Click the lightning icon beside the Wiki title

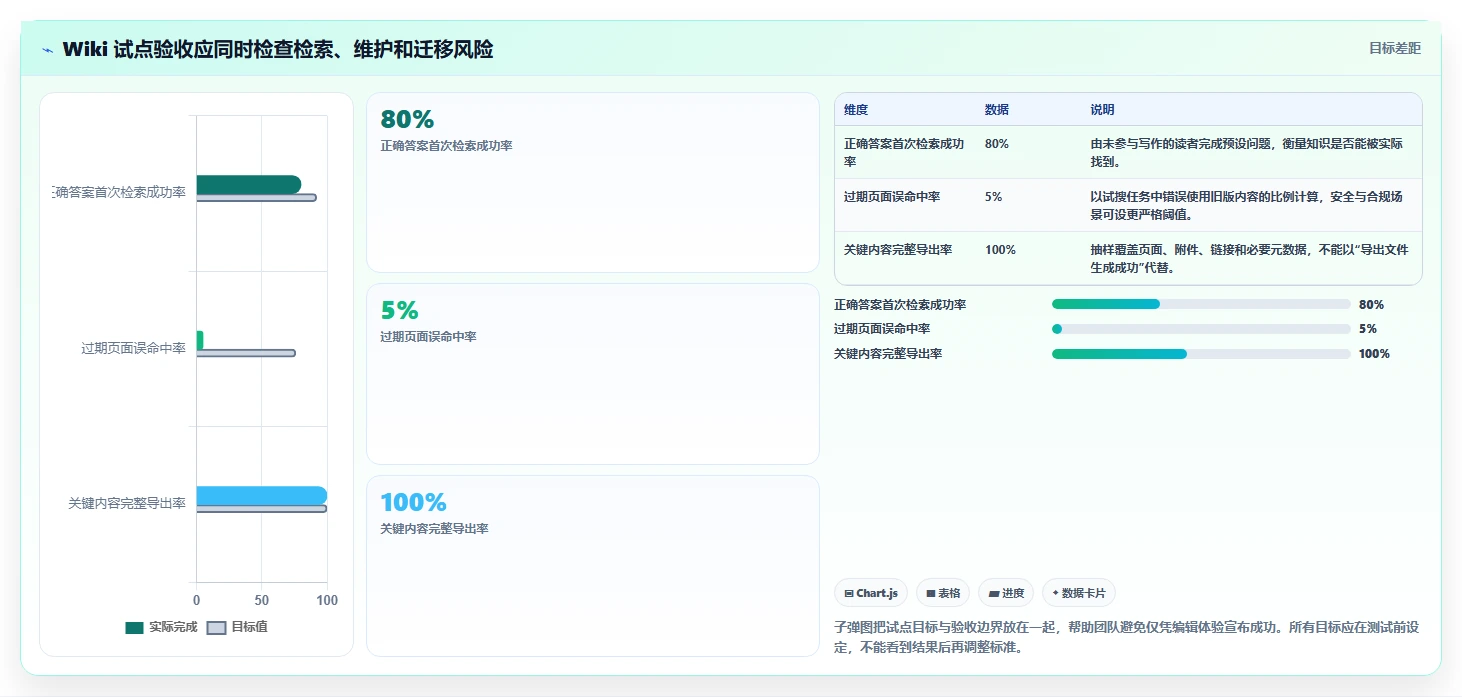click(x=47, y=50)
